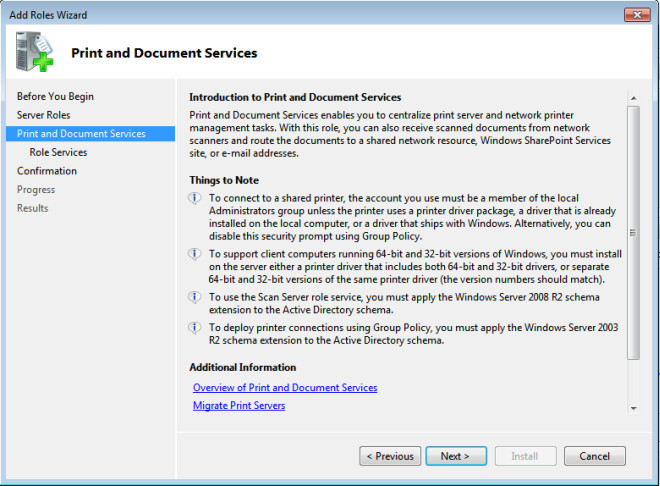Open the Role Services step
The image size is (660, 486).
click(x=58, y=152)
